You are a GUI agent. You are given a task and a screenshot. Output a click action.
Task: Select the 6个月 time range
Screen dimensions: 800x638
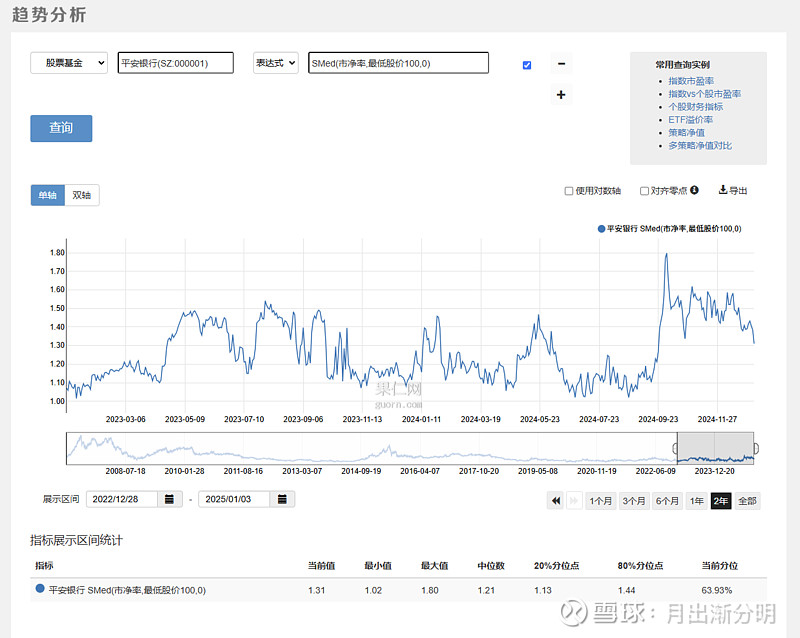667,501
